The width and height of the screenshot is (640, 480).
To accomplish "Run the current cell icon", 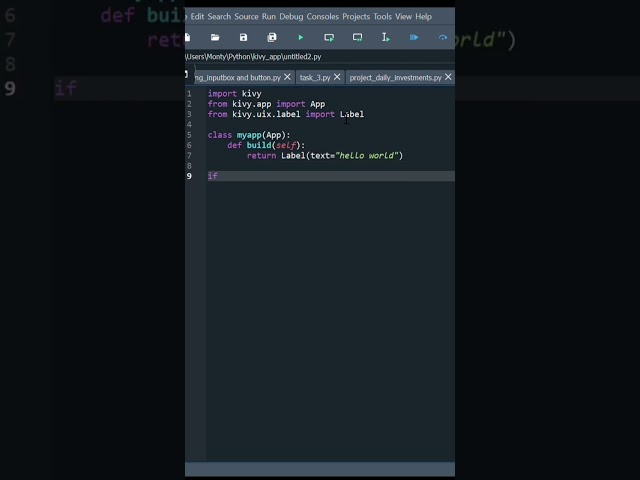I will click(329, 38).
